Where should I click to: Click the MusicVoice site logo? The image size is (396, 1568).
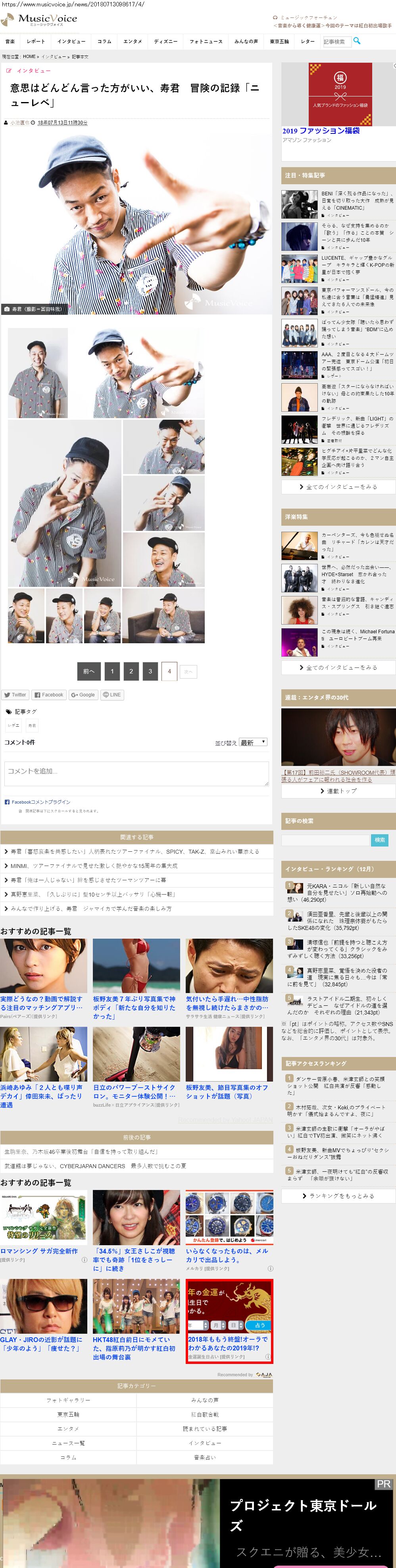coord(40,19)
